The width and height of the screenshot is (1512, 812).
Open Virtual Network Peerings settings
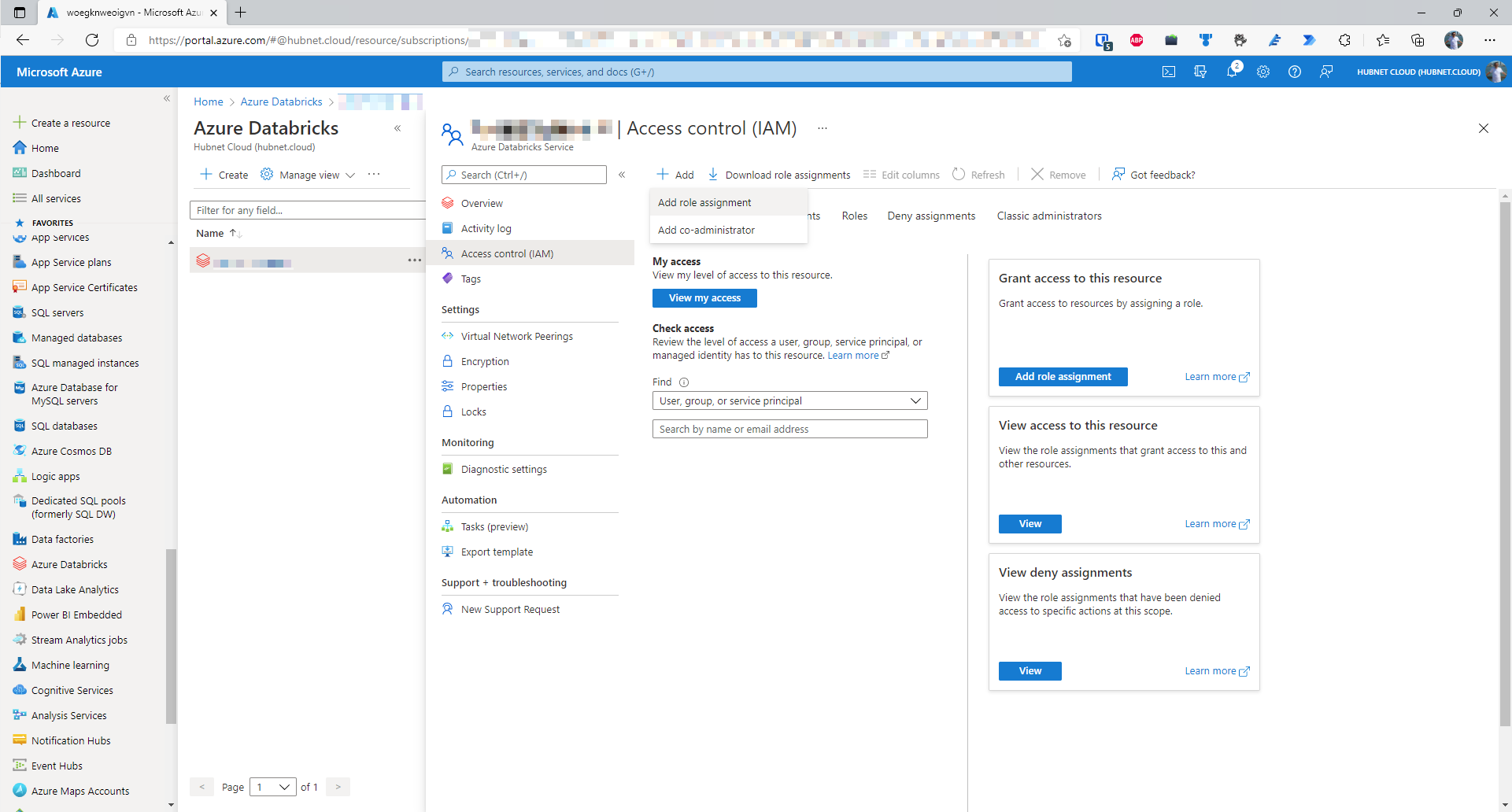point(517,336)
